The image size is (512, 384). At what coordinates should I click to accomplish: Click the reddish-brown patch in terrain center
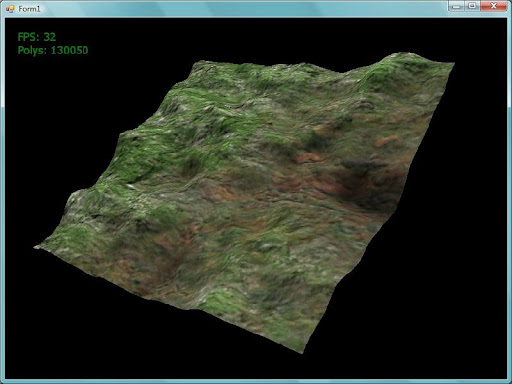tap(307, 157)
